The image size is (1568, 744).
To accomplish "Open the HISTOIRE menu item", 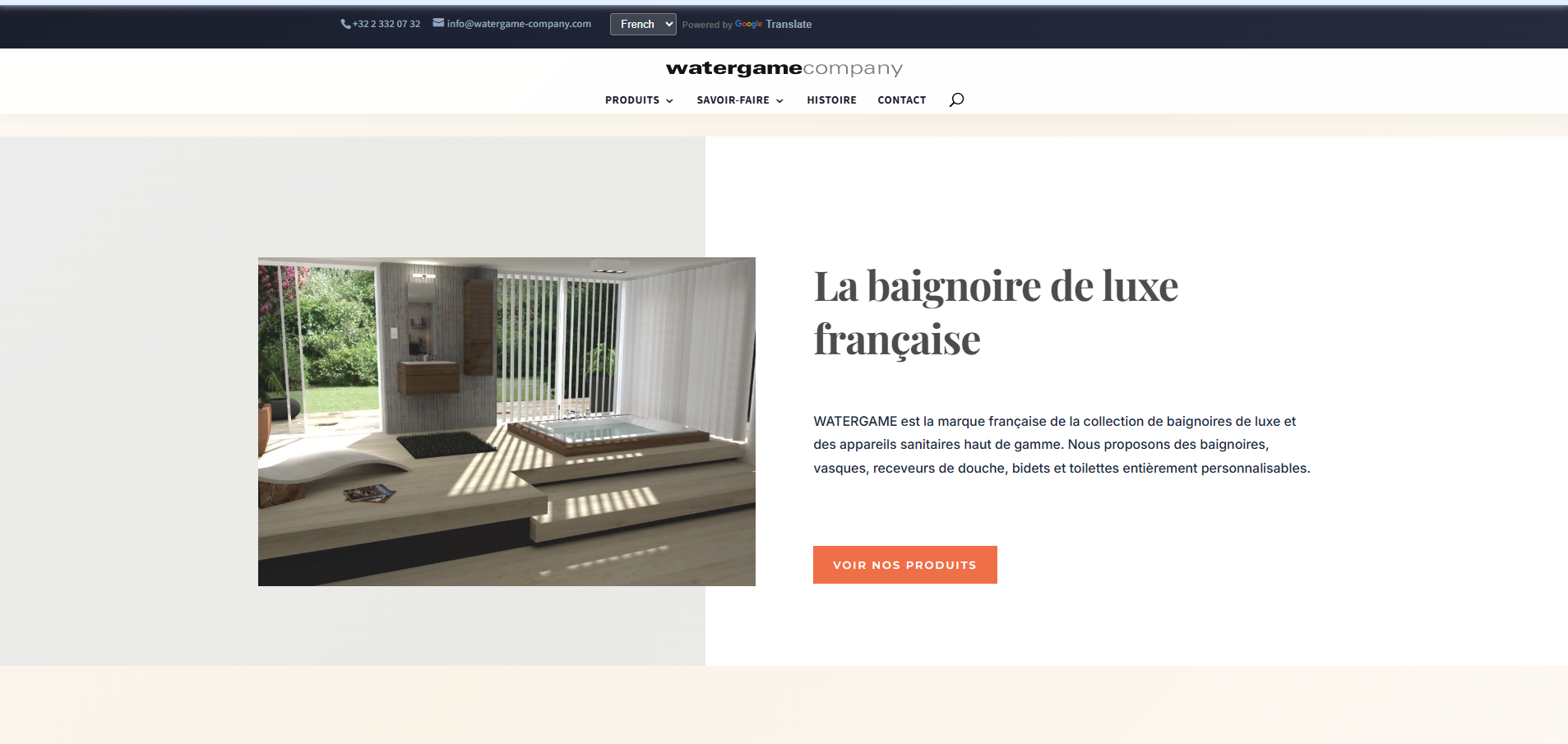I will click(831, 99).
